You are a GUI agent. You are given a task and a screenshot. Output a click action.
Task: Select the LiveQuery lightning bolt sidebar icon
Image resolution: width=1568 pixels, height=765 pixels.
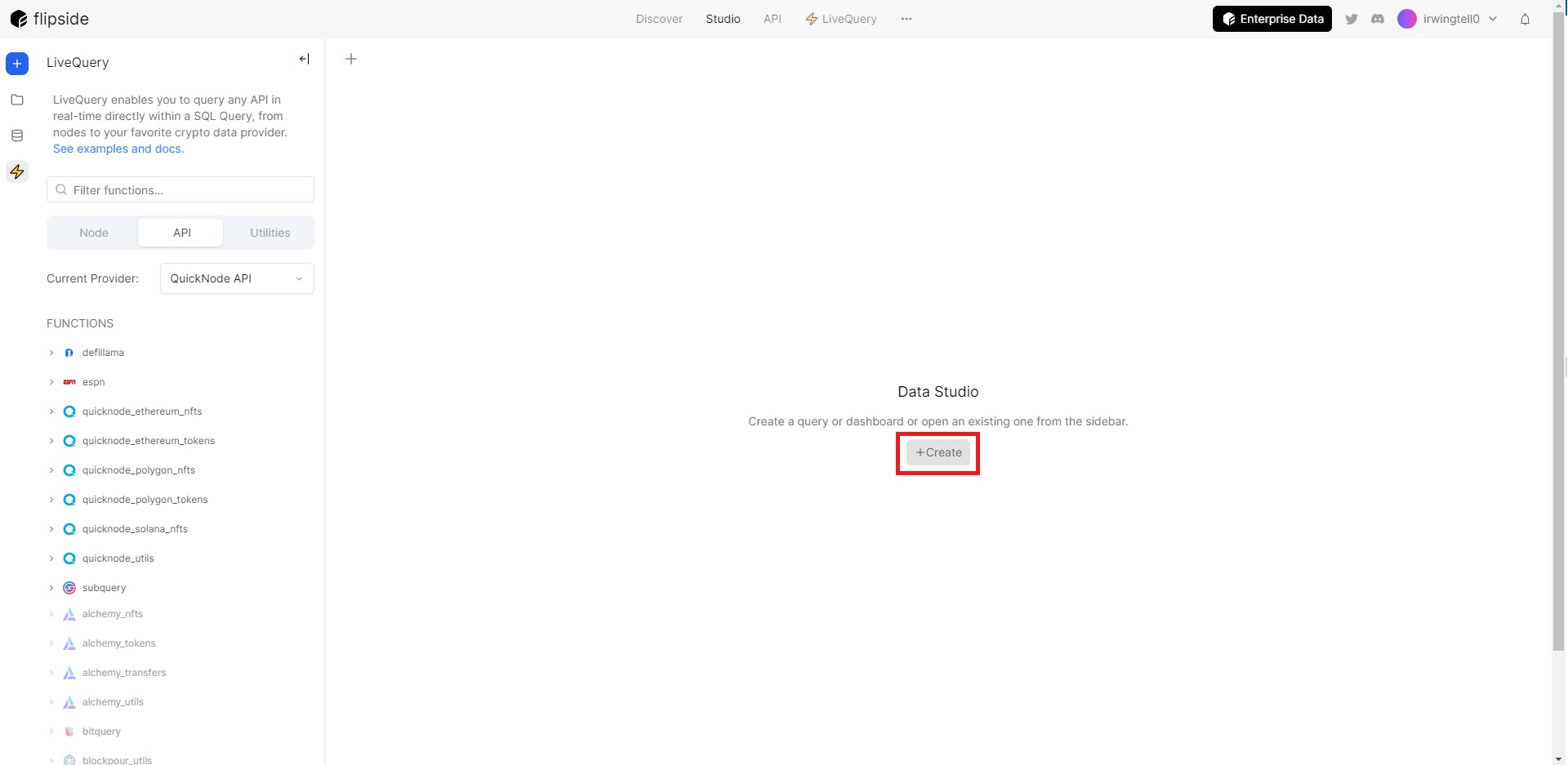click(x=17, y=171)
